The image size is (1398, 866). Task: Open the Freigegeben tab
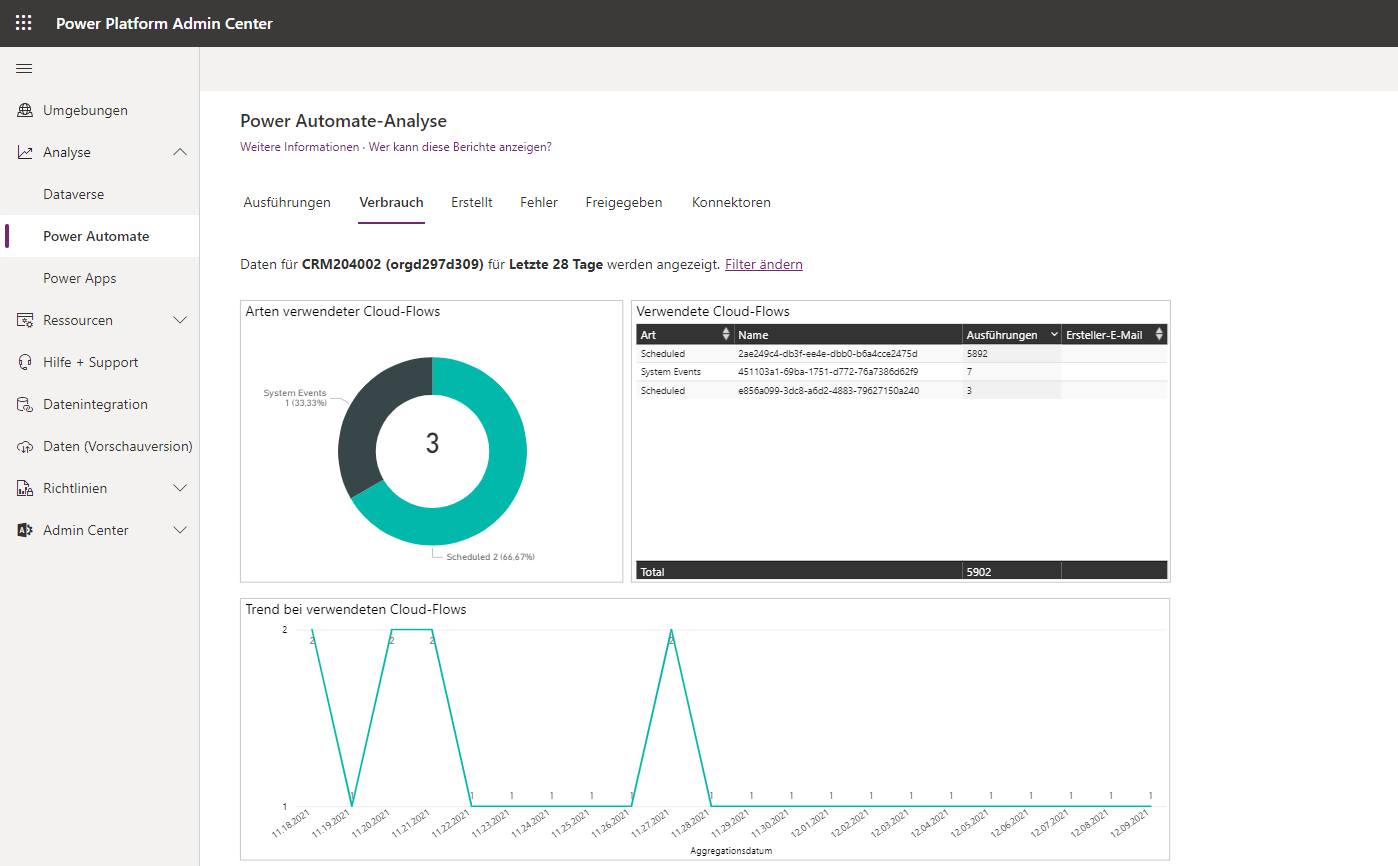pos(624,202)
